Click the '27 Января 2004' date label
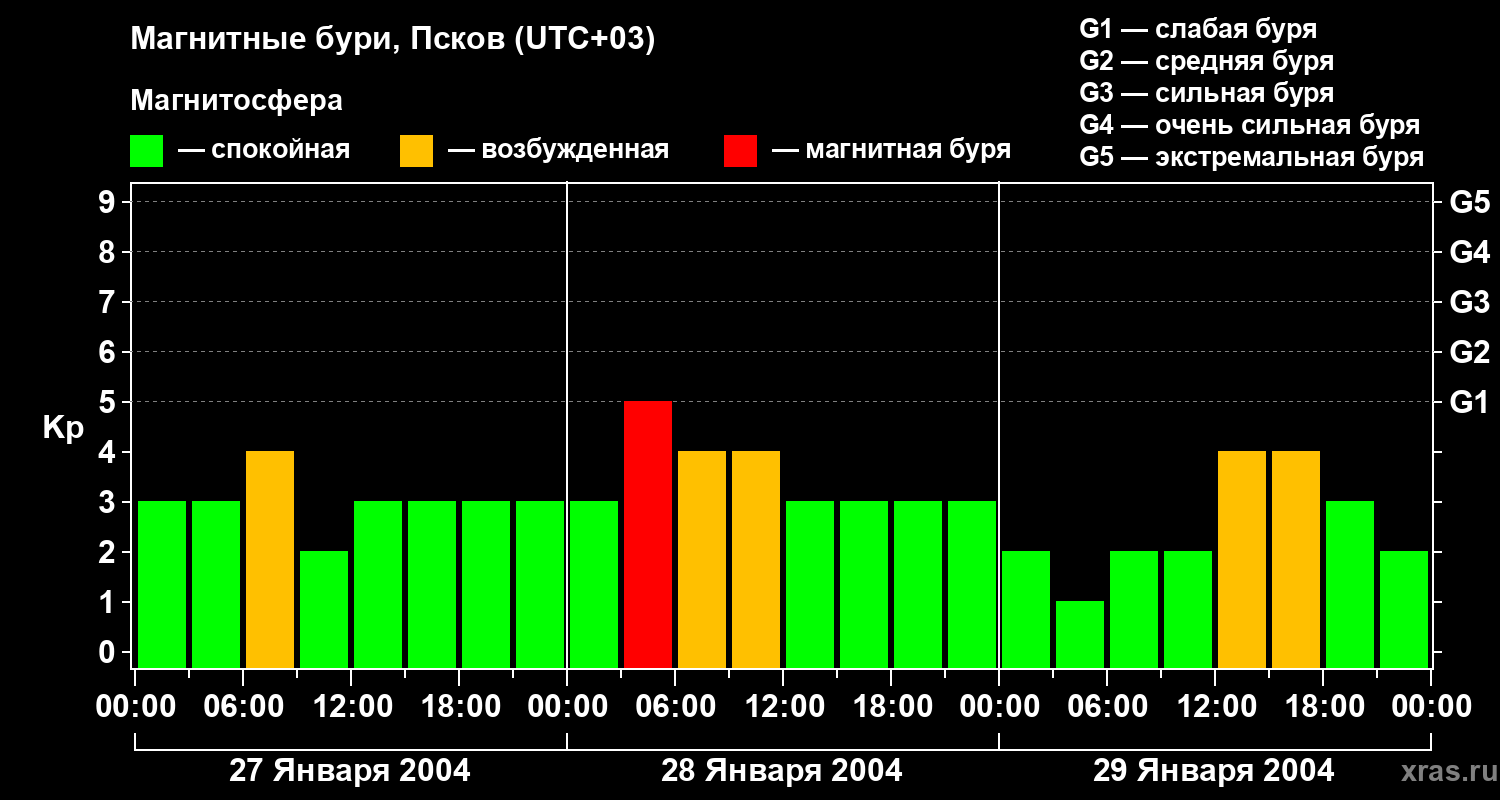The image size is (1500, 800). (350, 771)
